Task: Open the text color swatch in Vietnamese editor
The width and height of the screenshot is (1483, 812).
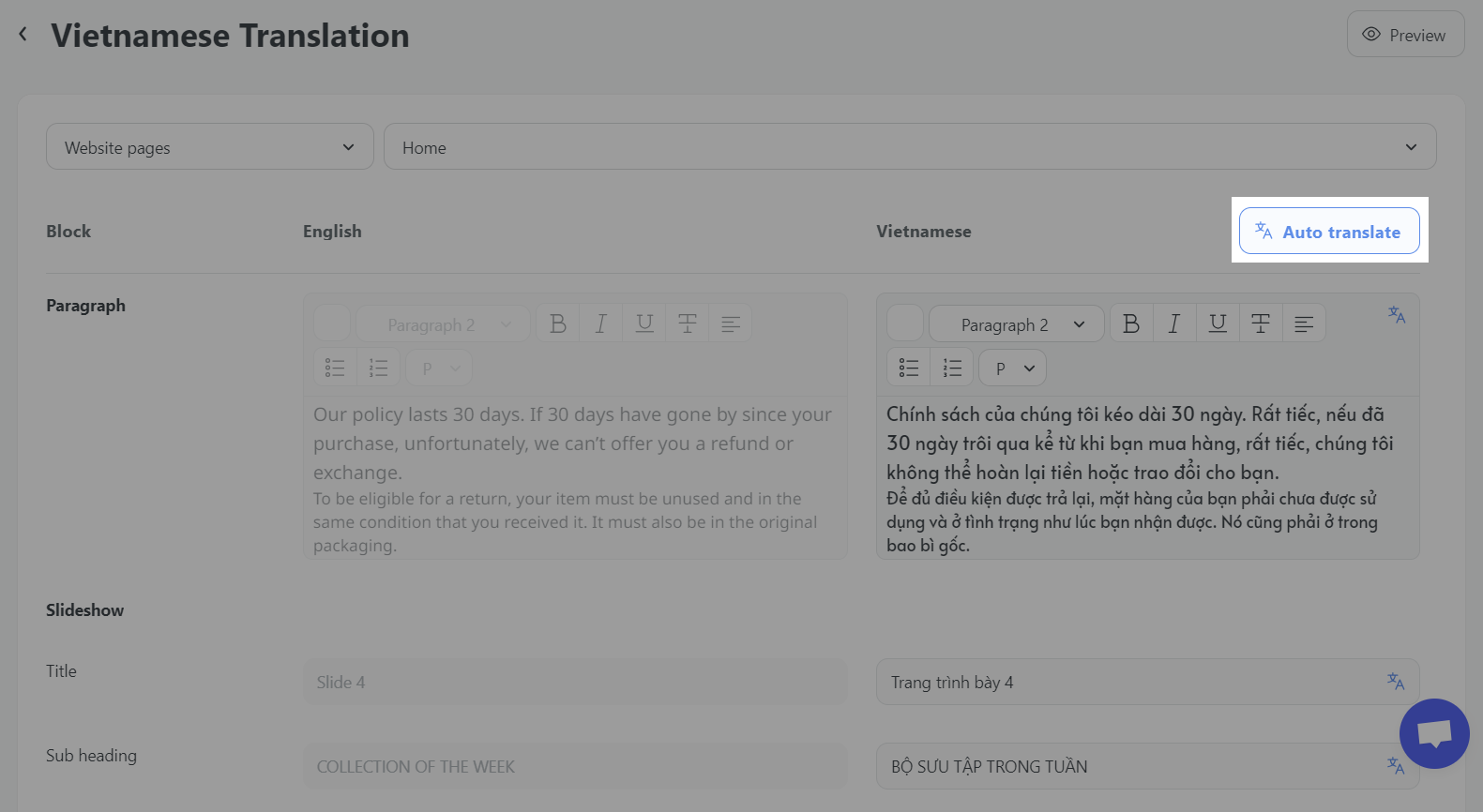Action: click(x=905, y=324)
